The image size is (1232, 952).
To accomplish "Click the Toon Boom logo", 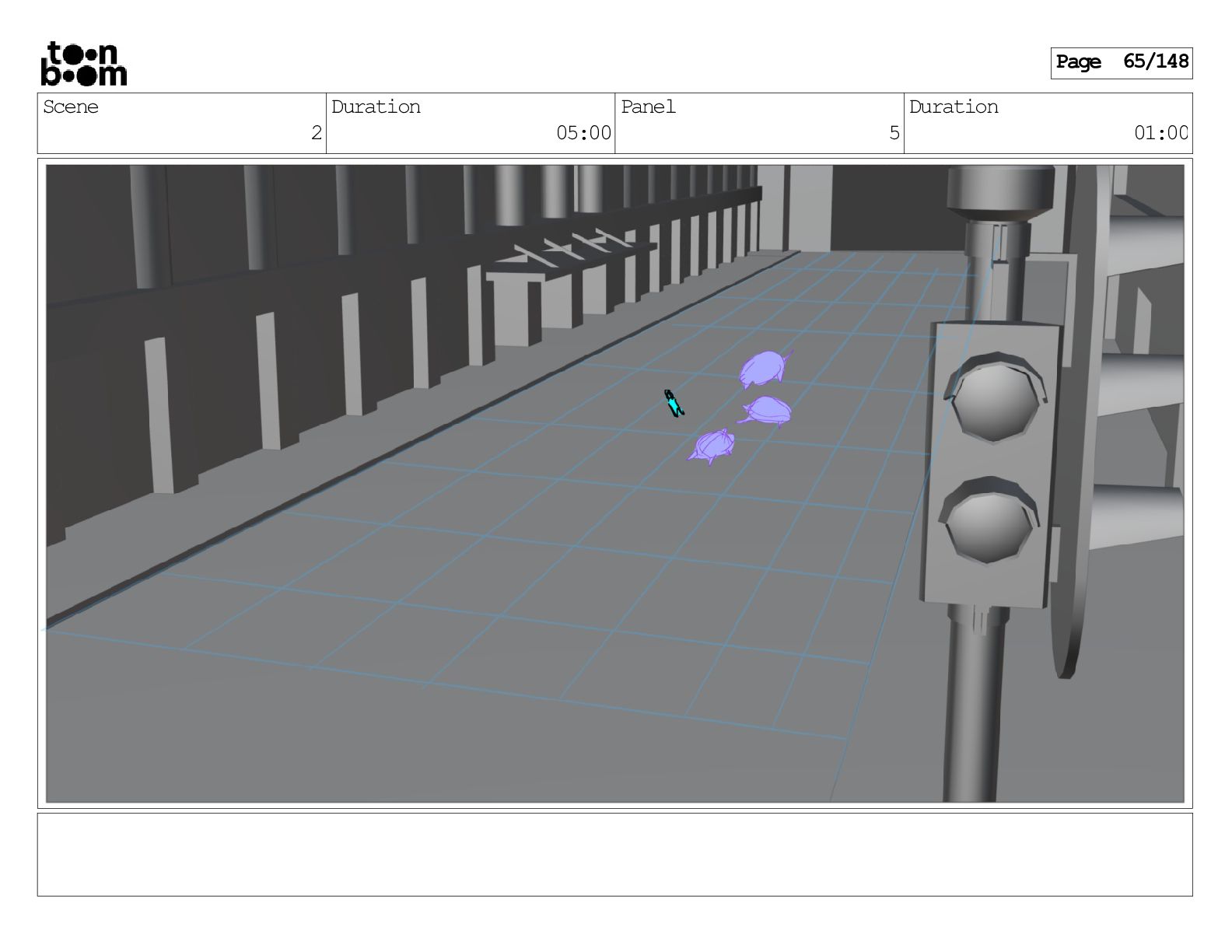I will 83,64.
